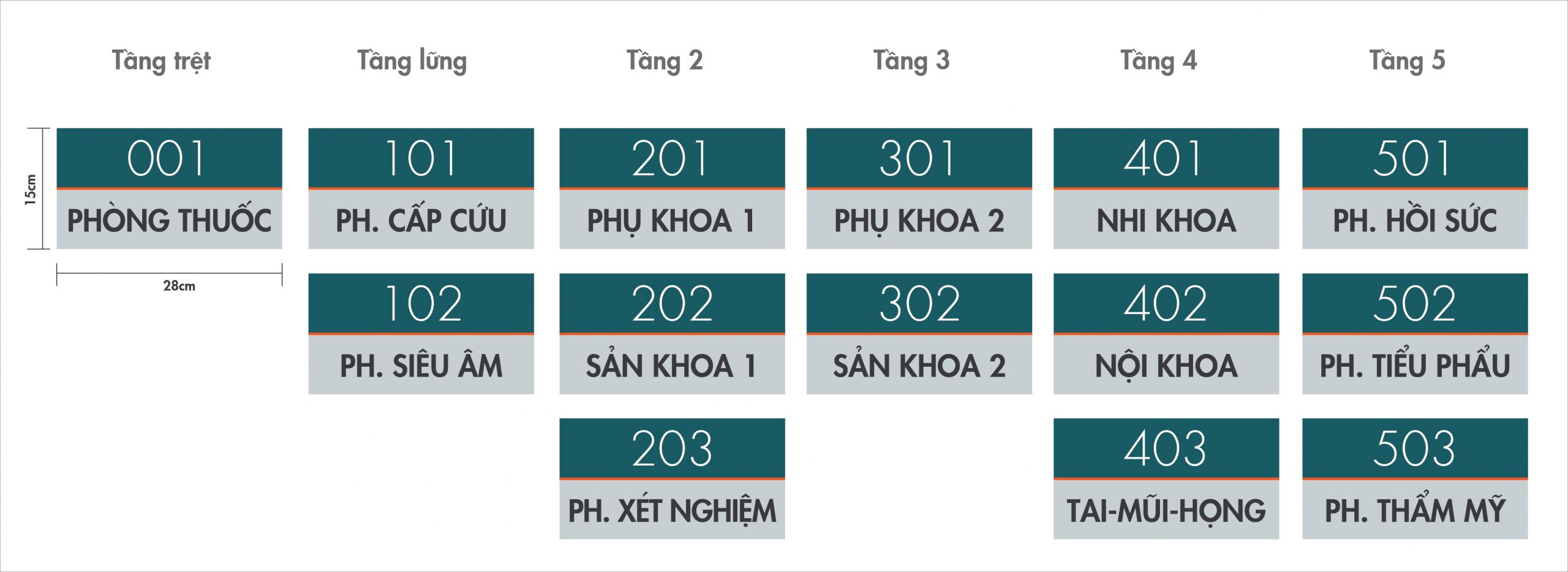Select the 101 PH. CẤP CỨU sign
This screenshot has width=1568, height=572.
(421, 189)
